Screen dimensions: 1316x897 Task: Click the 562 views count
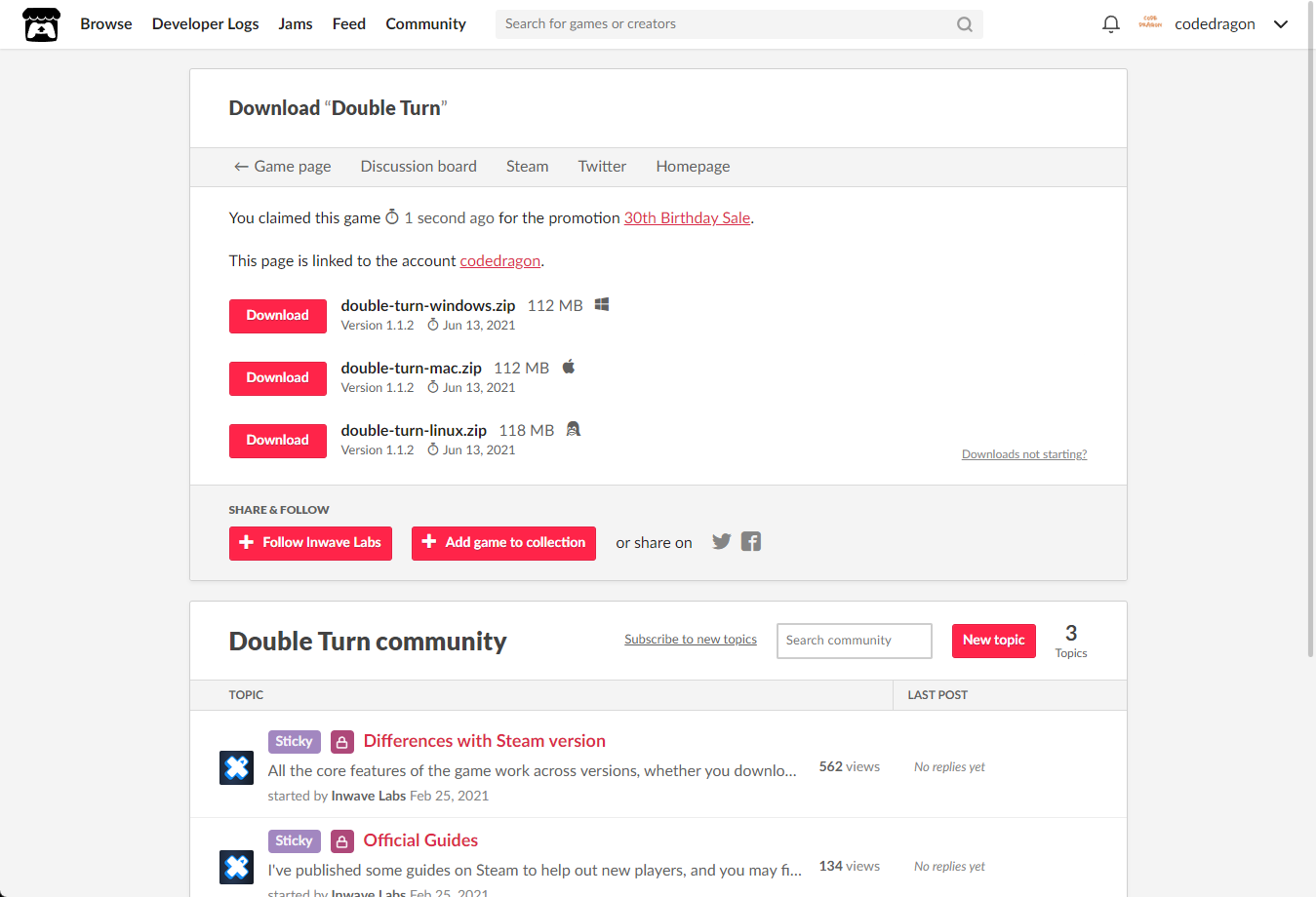[x=850, y=767]
